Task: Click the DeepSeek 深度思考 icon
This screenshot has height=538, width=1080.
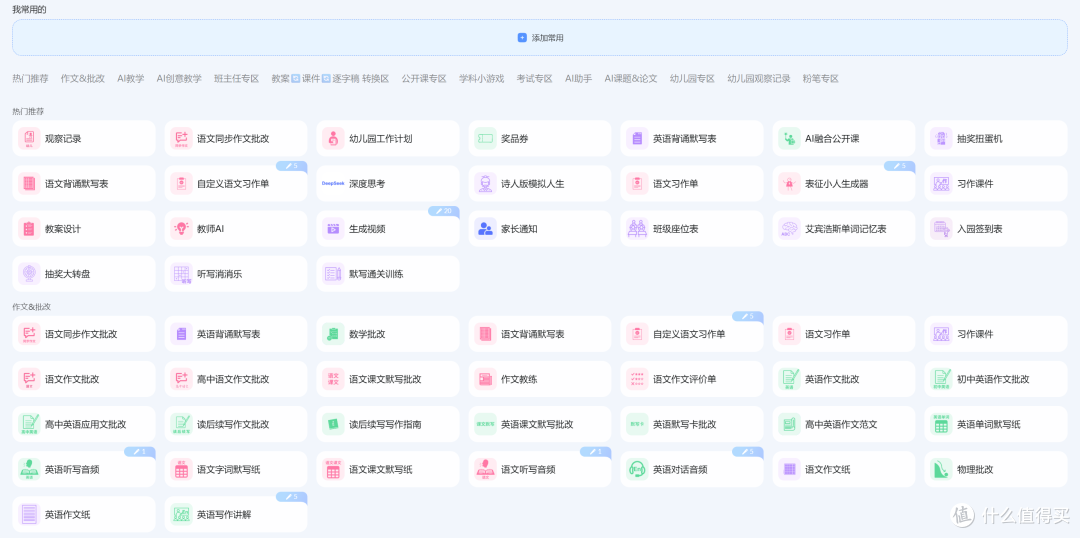Action: [x=333, y=184]
